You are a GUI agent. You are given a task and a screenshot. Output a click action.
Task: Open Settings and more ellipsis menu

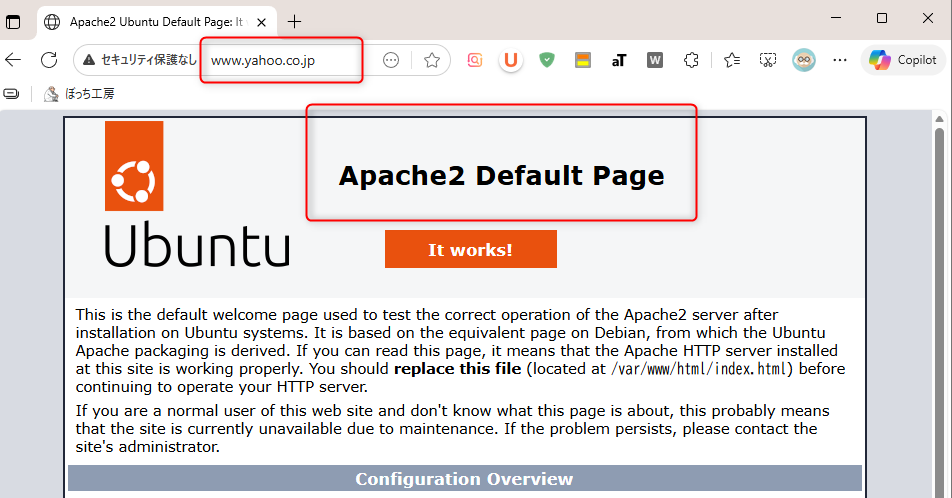coord(839,60)
